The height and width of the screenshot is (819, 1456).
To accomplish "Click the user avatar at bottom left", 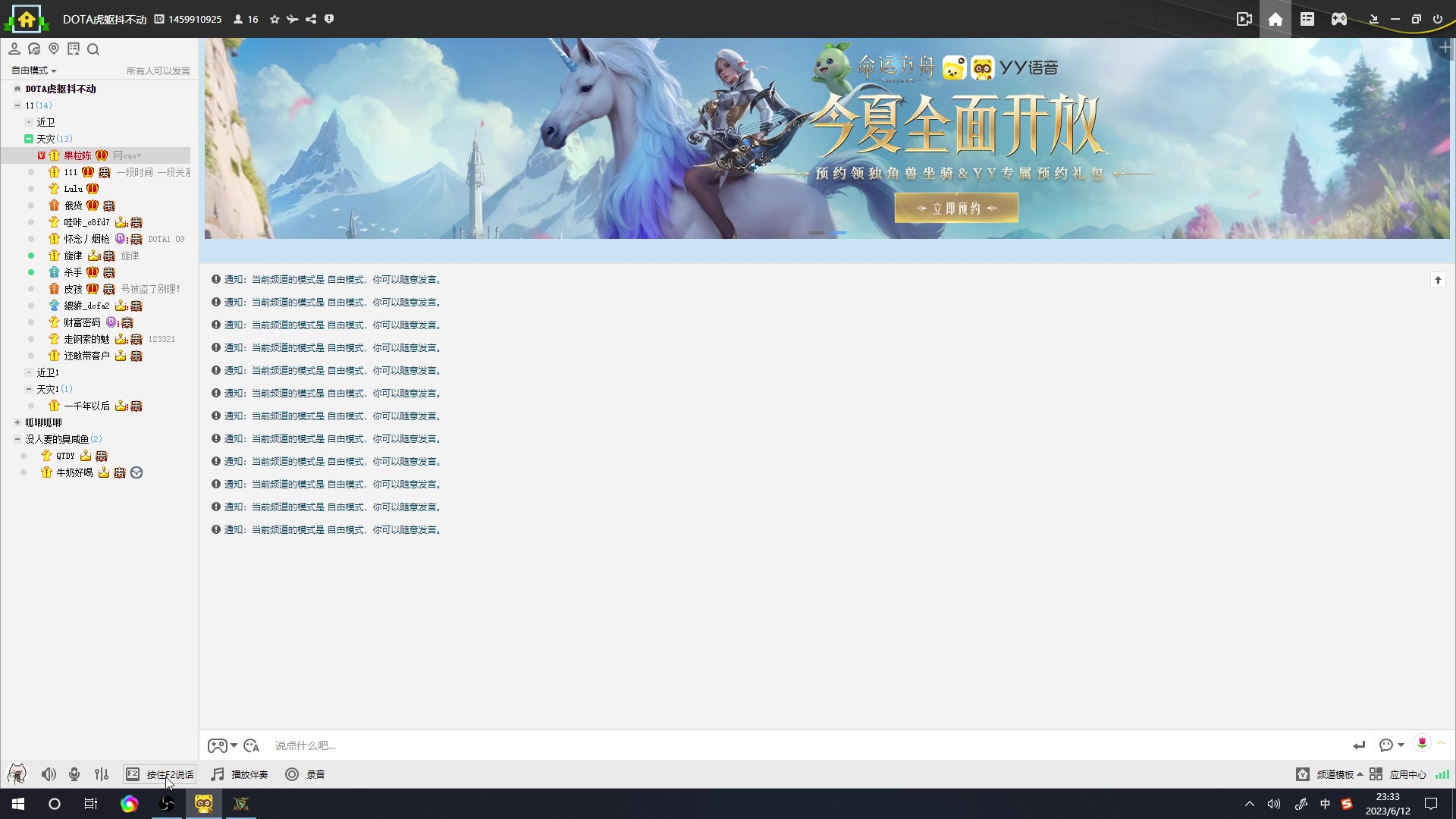I will coord(17,774).
